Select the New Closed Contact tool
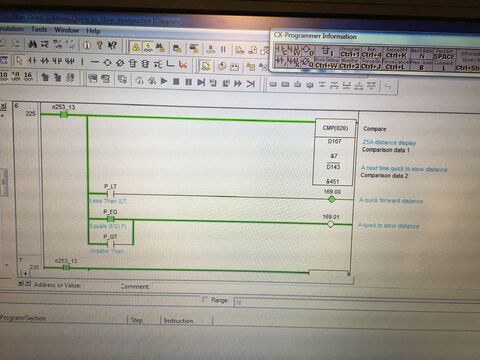The height and width of the screenshot is (360, 480). (x=45, y=61)
